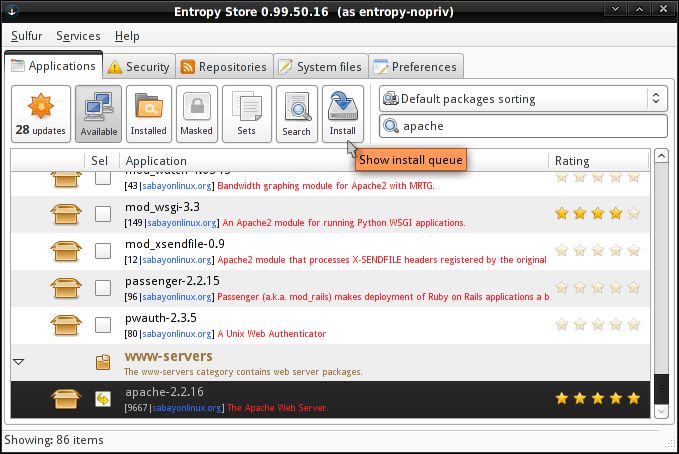Click 'The Apache Web Server' description
679x454 pixels.
278,408
